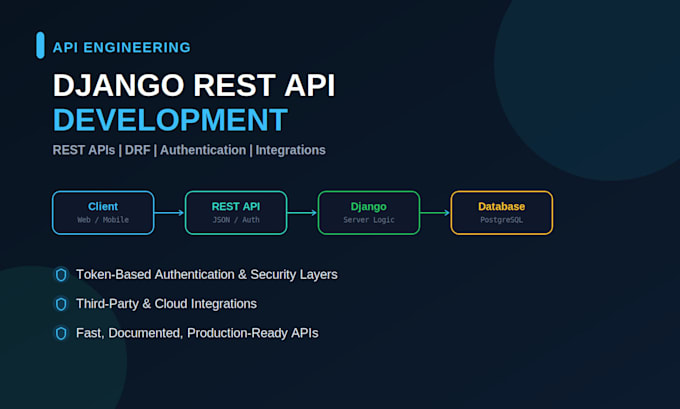Click the Token-Based Authentication & Security Layers text
Viewport: 680px width, 409px height.
(206, 275)
